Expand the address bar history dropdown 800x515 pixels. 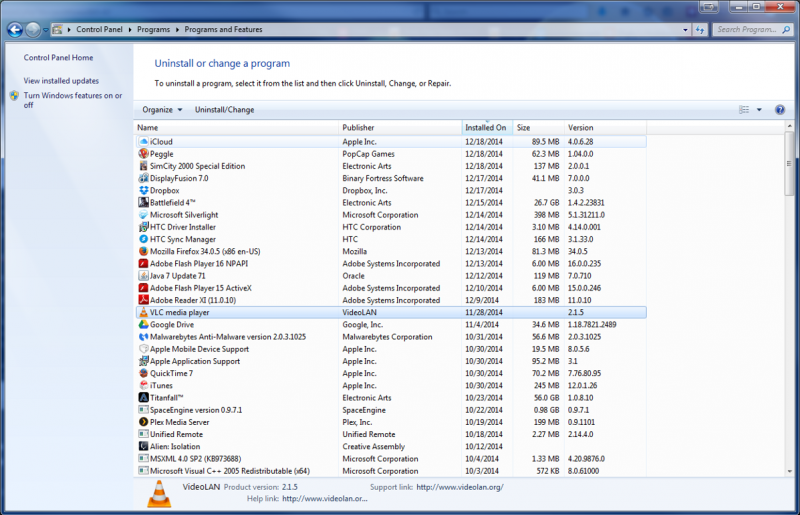click(685, 30)
